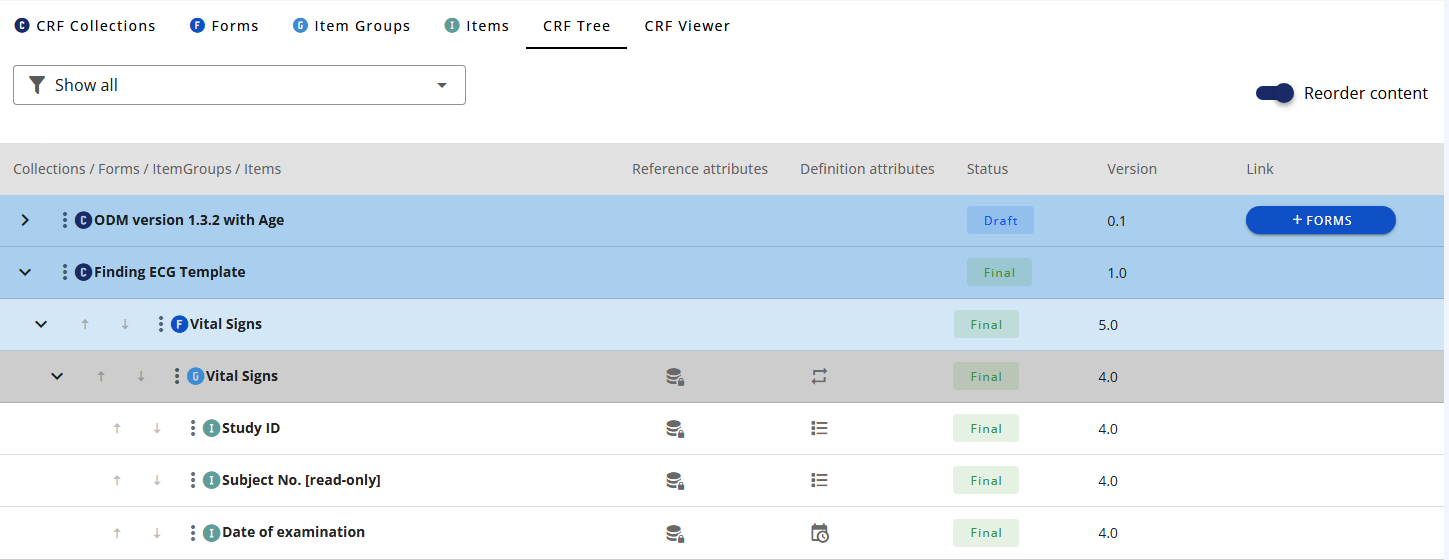Collapse the Vital Signs item group row

coord(57,376)
